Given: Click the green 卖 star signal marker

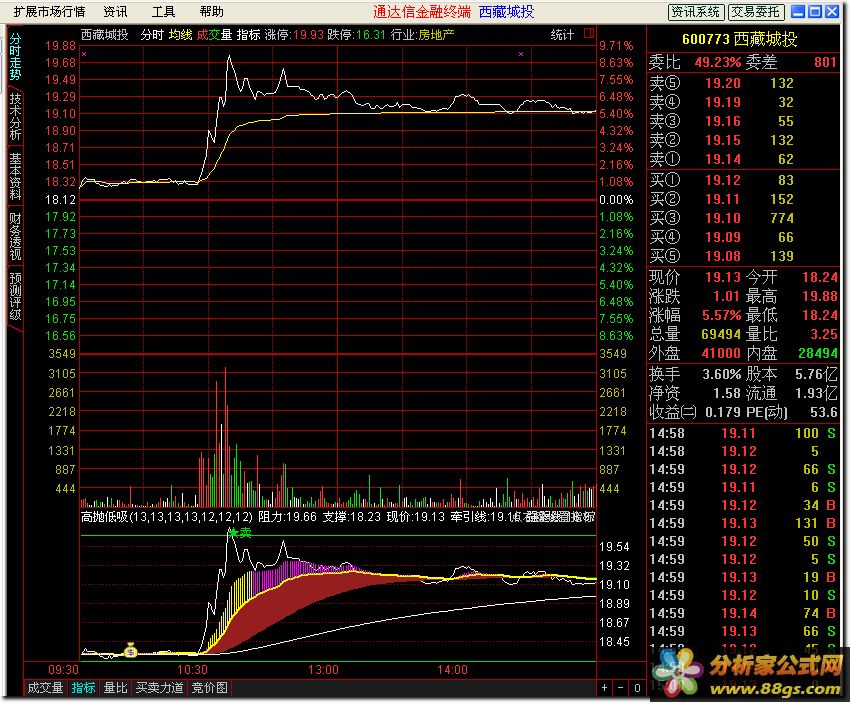Looking at the screenshot, I should [x=240, y=533].
